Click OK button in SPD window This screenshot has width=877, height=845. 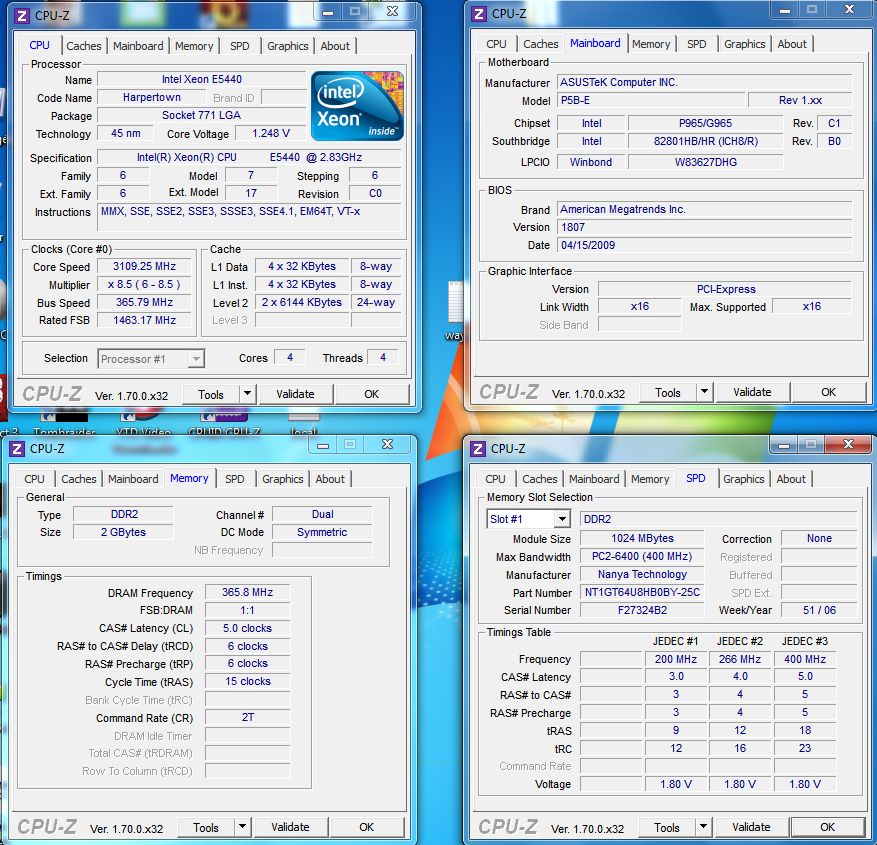828,827
